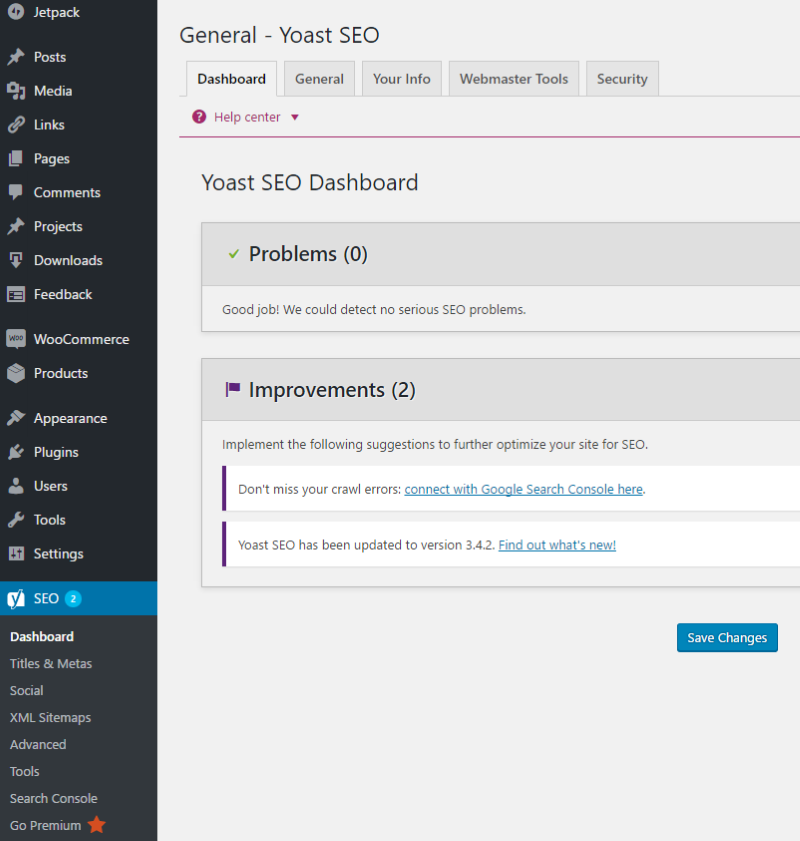Click the Plugins plug icon
Viewport: 800px width, 841px height.
tap(16, 452)
